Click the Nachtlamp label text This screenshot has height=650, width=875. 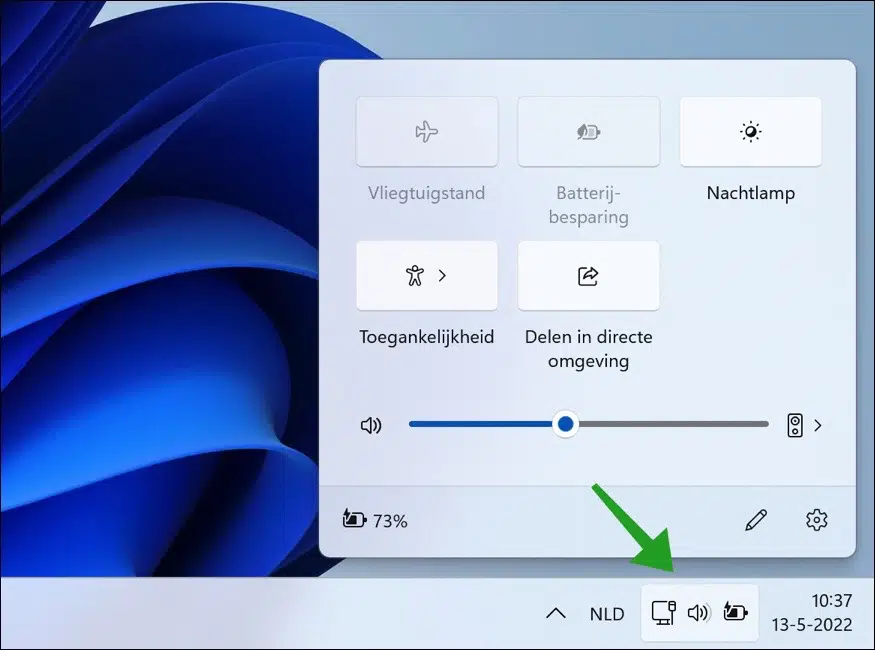(751, 193)
